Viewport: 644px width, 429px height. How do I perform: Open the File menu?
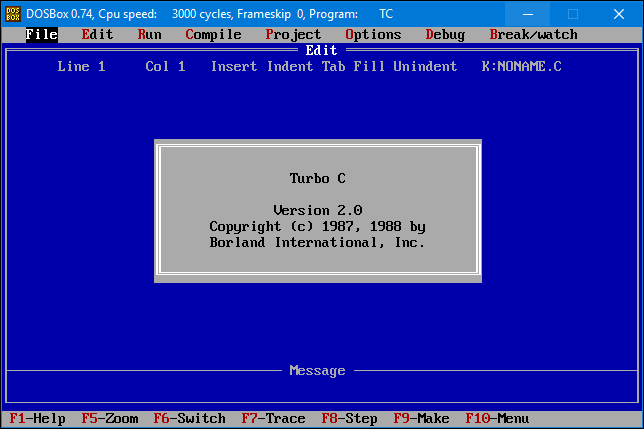click(41, 34)
